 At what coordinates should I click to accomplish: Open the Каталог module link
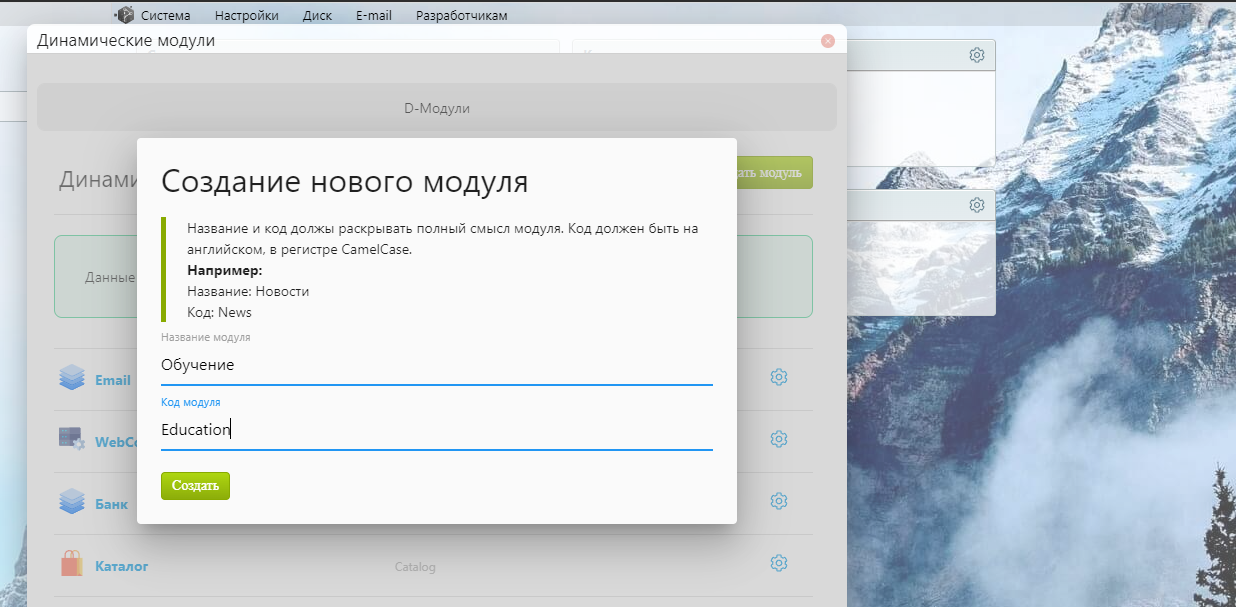121,566
